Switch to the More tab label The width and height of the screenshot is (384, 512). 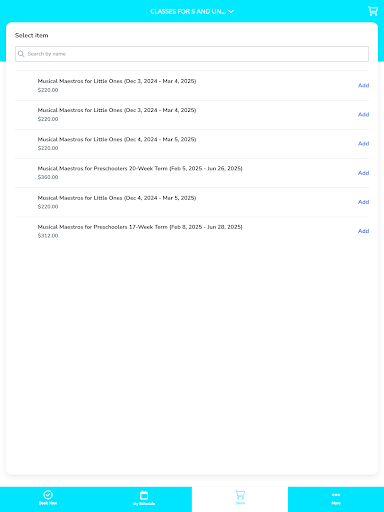(336, 503)
